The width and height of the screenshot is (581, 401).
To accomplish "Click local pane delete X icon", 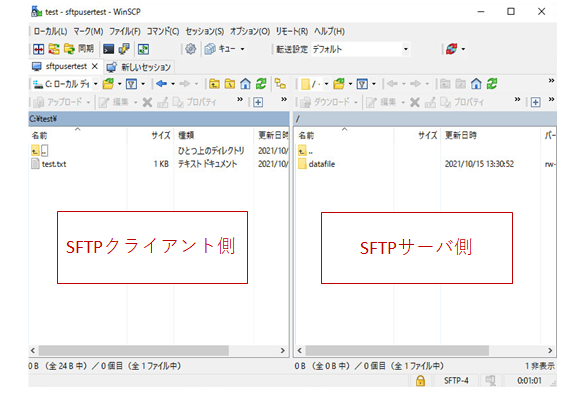I will pyautogui.click(x=147, y=102).
